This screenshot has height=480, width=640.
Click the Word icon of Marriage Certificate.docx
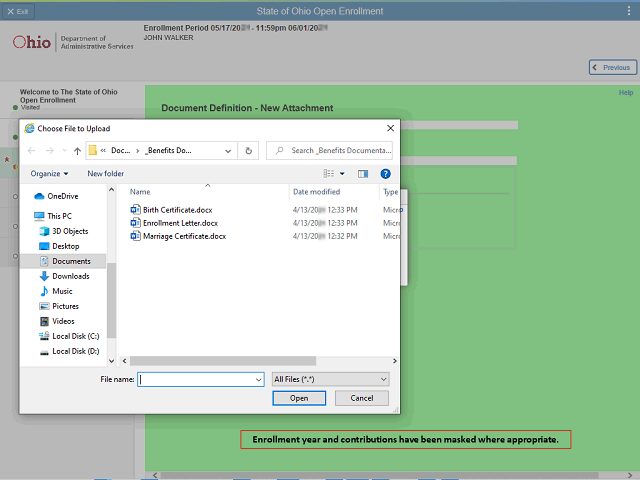click(135, 236)
